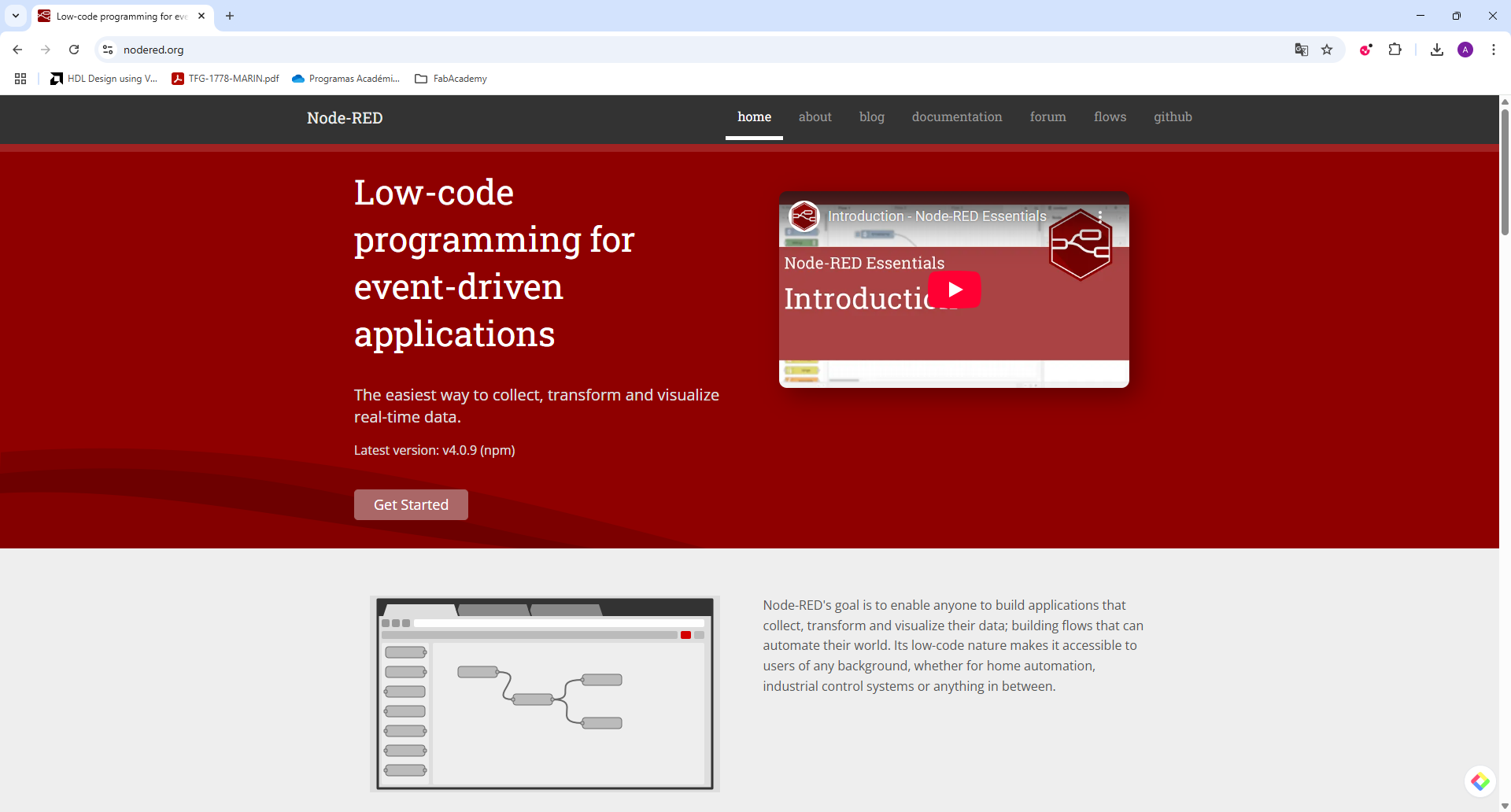Open the Chrome three-dot menu
Image resolution: width=1511 pixels, height=812 pixels.
point(1494,50)
